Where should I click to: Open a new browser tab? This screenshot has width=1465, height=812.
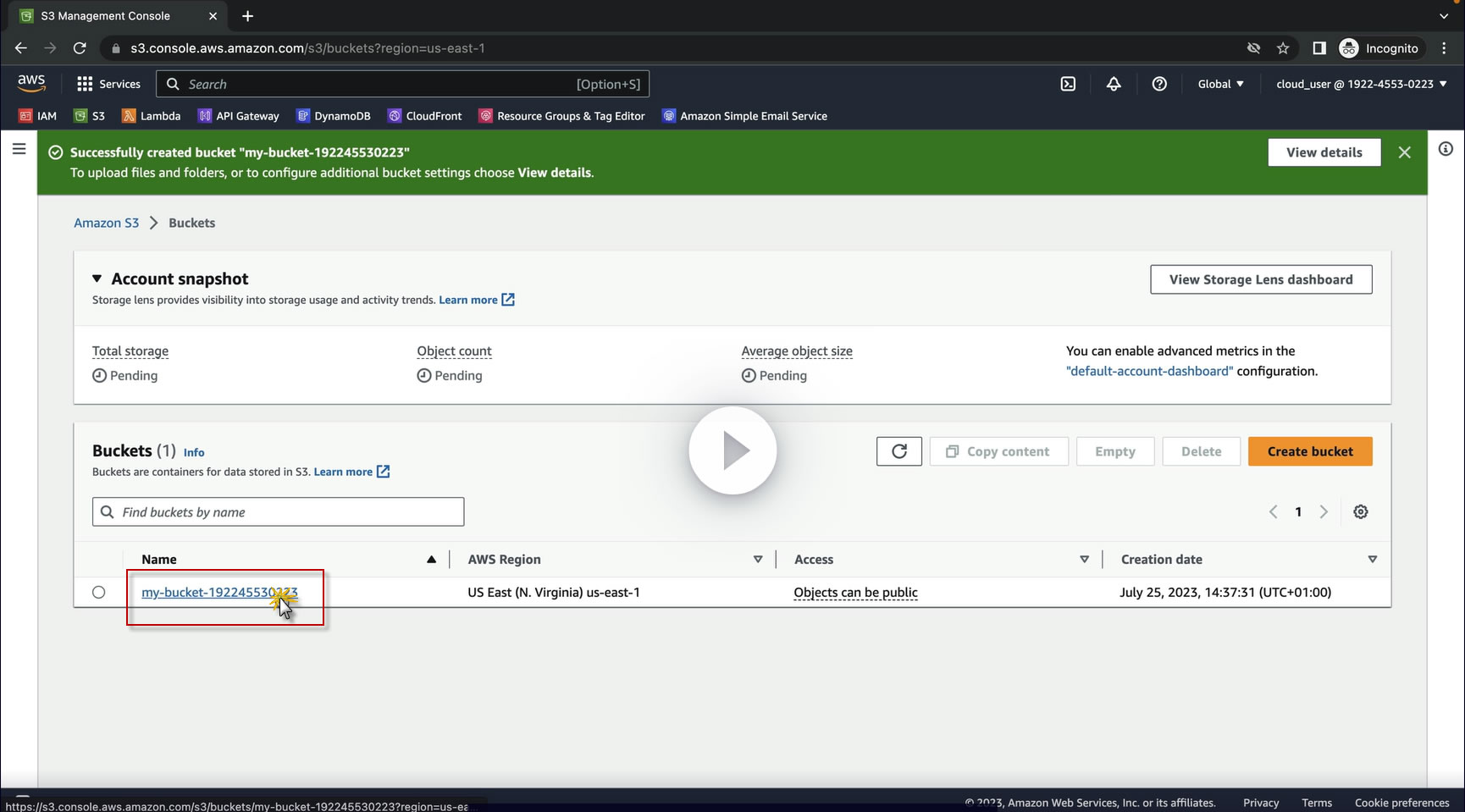[247, 16]
